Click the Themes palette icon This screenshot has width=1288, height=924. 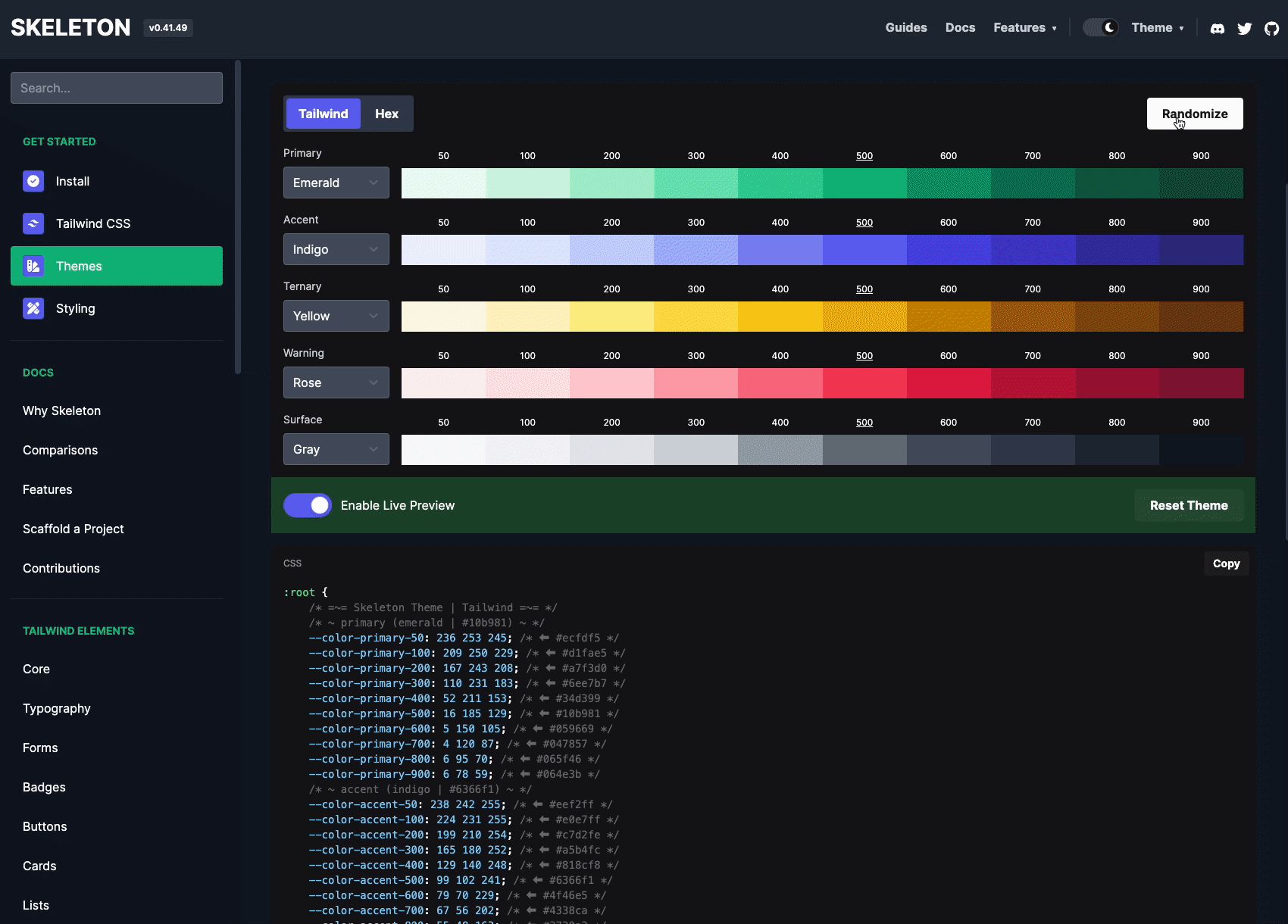click(33, 266)
